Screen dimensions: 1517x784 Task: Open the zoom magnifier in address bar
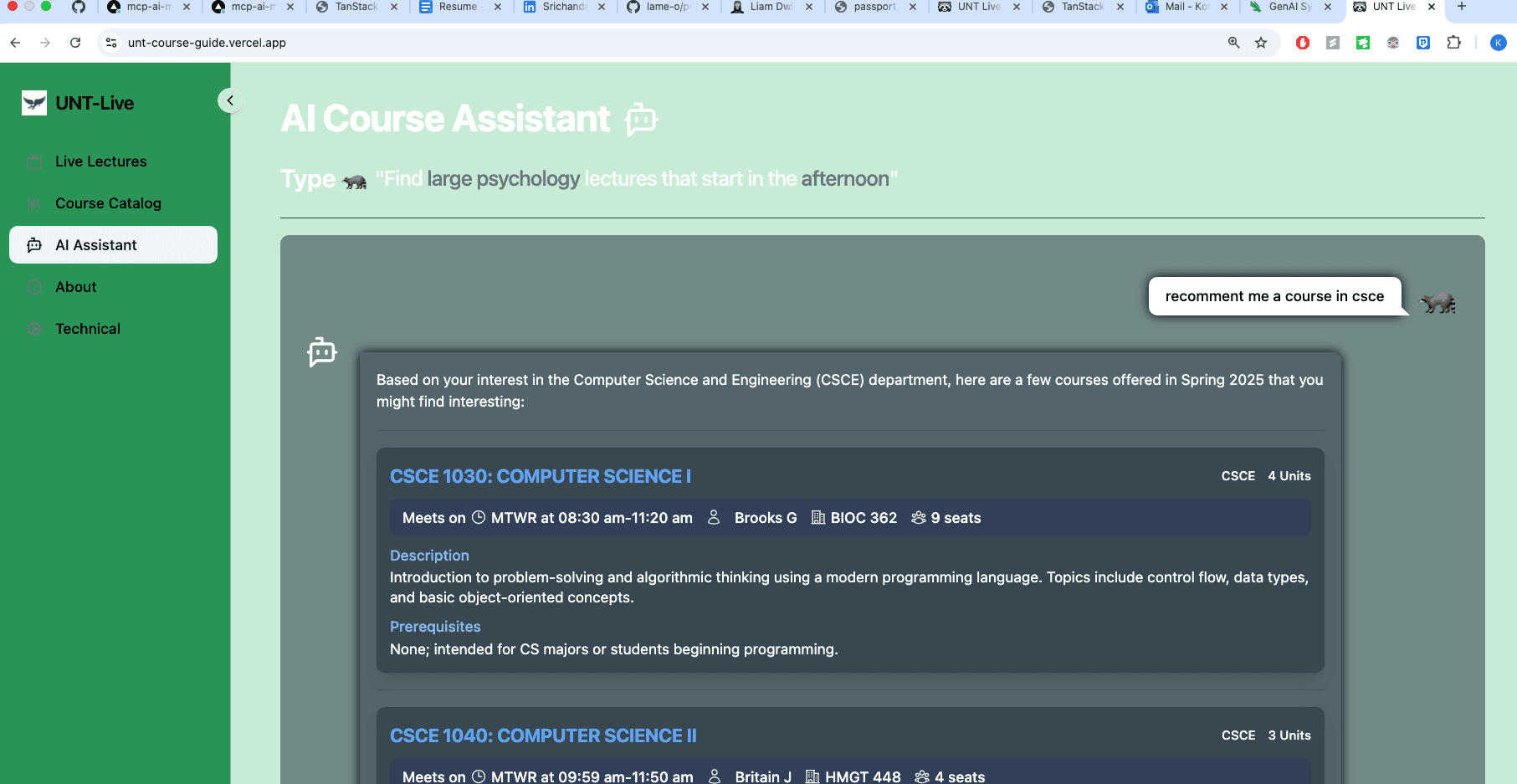click(x=1233, y=43)
